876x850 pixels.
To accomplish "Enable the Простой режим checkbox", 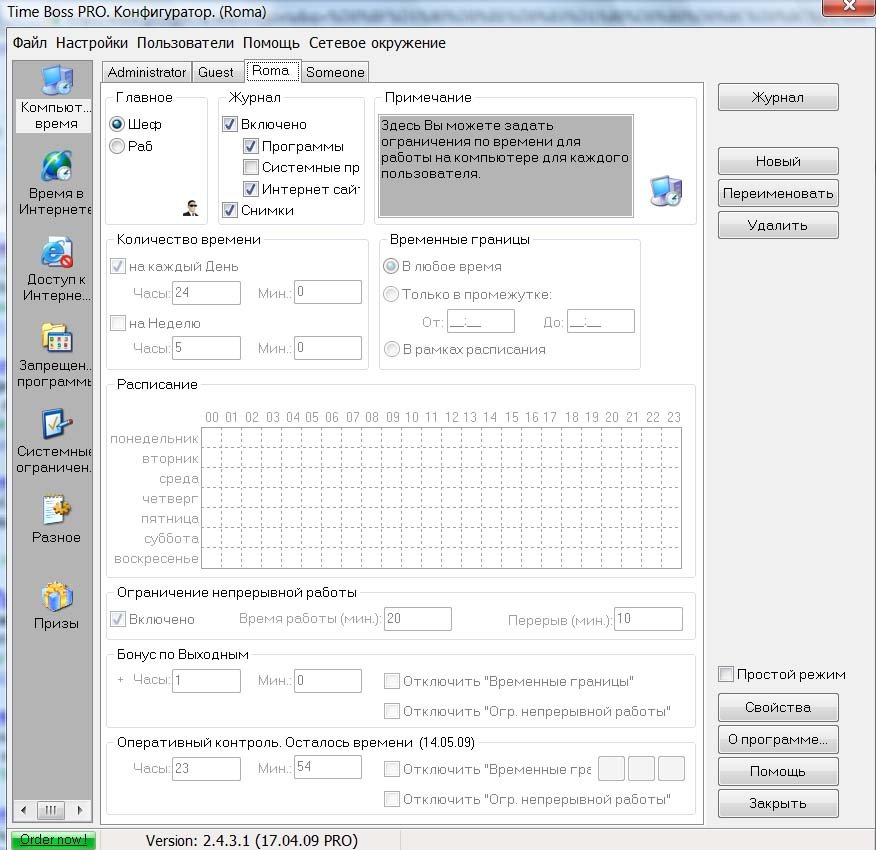I will [x=726, y=674].
